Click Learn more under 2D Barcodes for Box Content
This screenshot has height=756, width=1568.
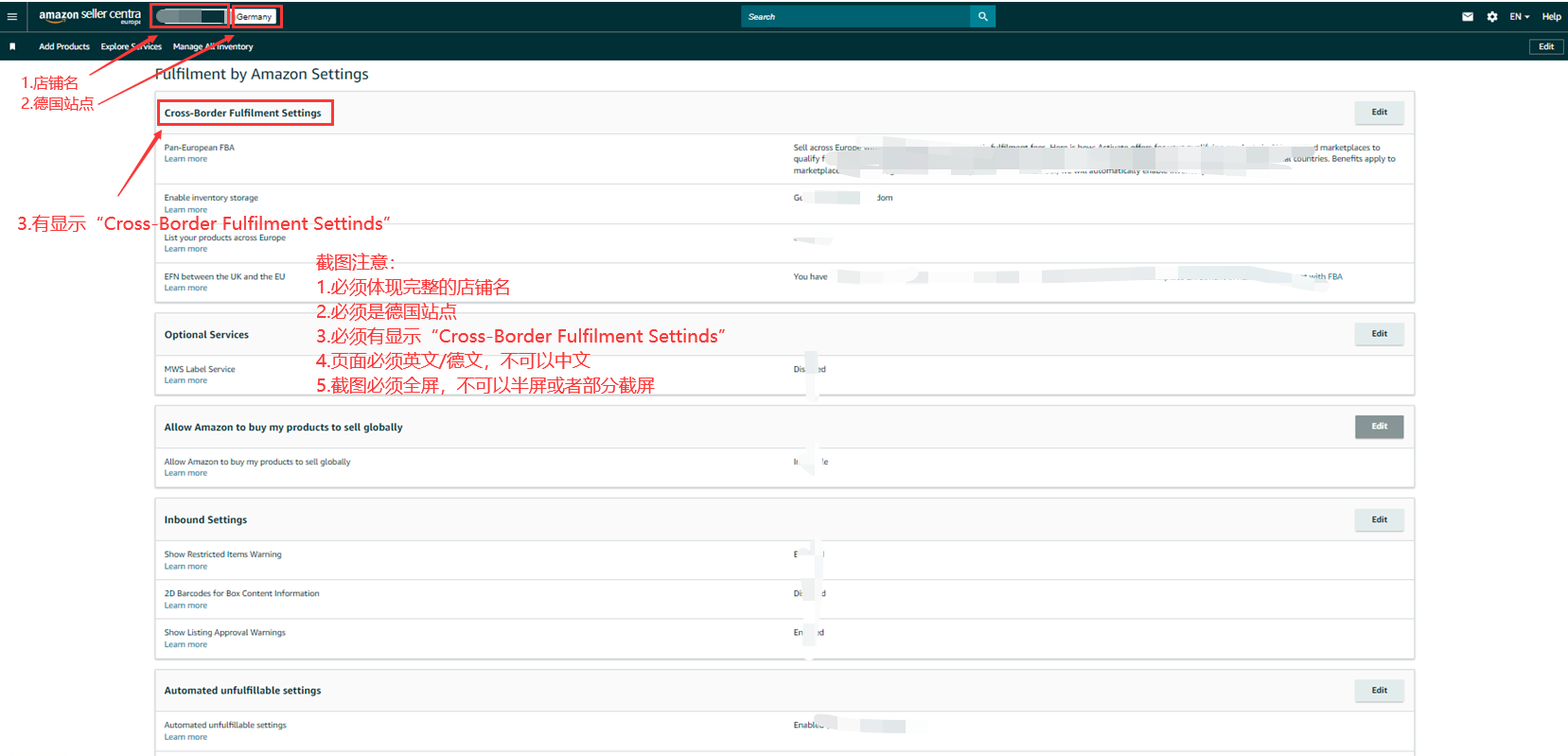(185, 606)
